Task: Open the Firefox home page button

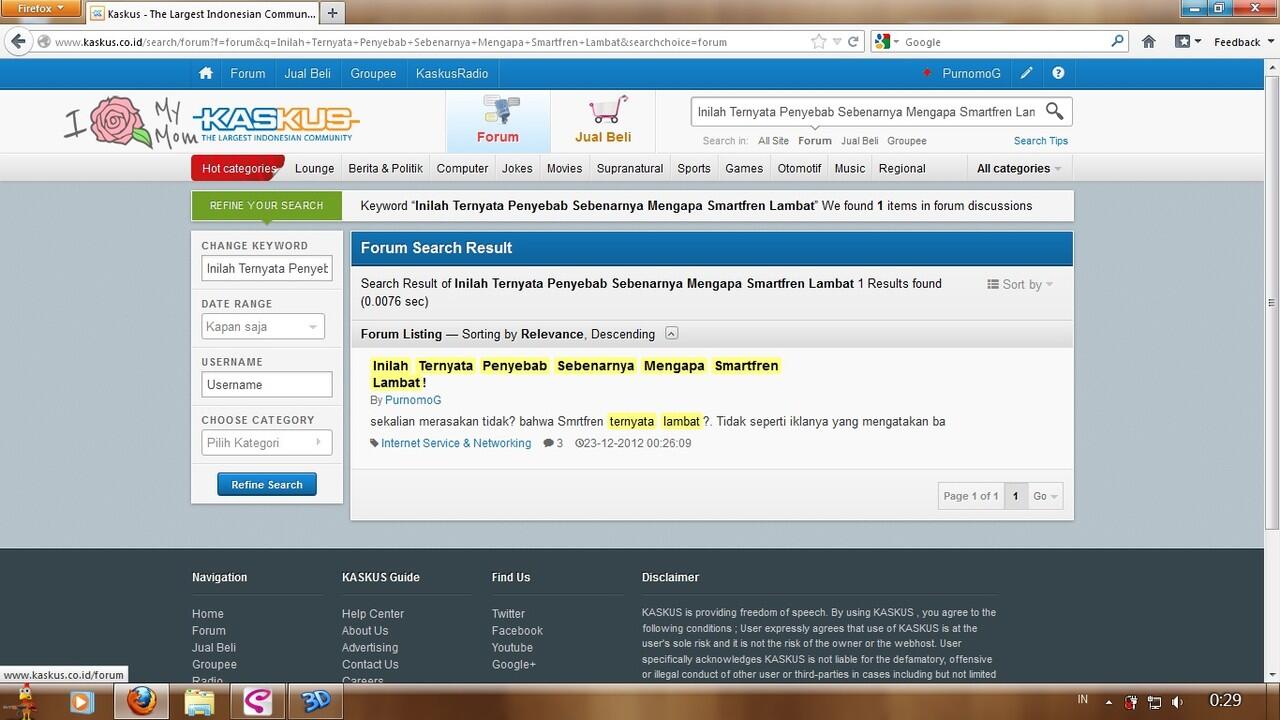Action: point(1149,42)
